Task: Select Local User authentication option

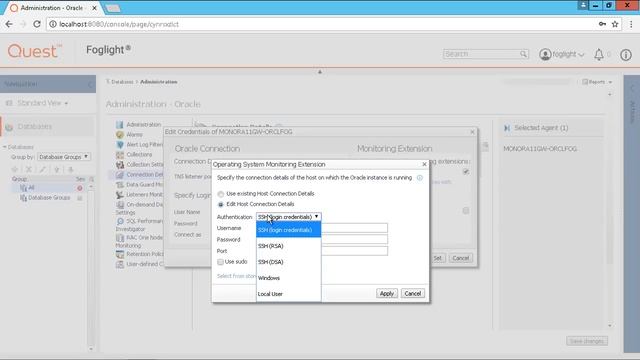Action: 289,294
